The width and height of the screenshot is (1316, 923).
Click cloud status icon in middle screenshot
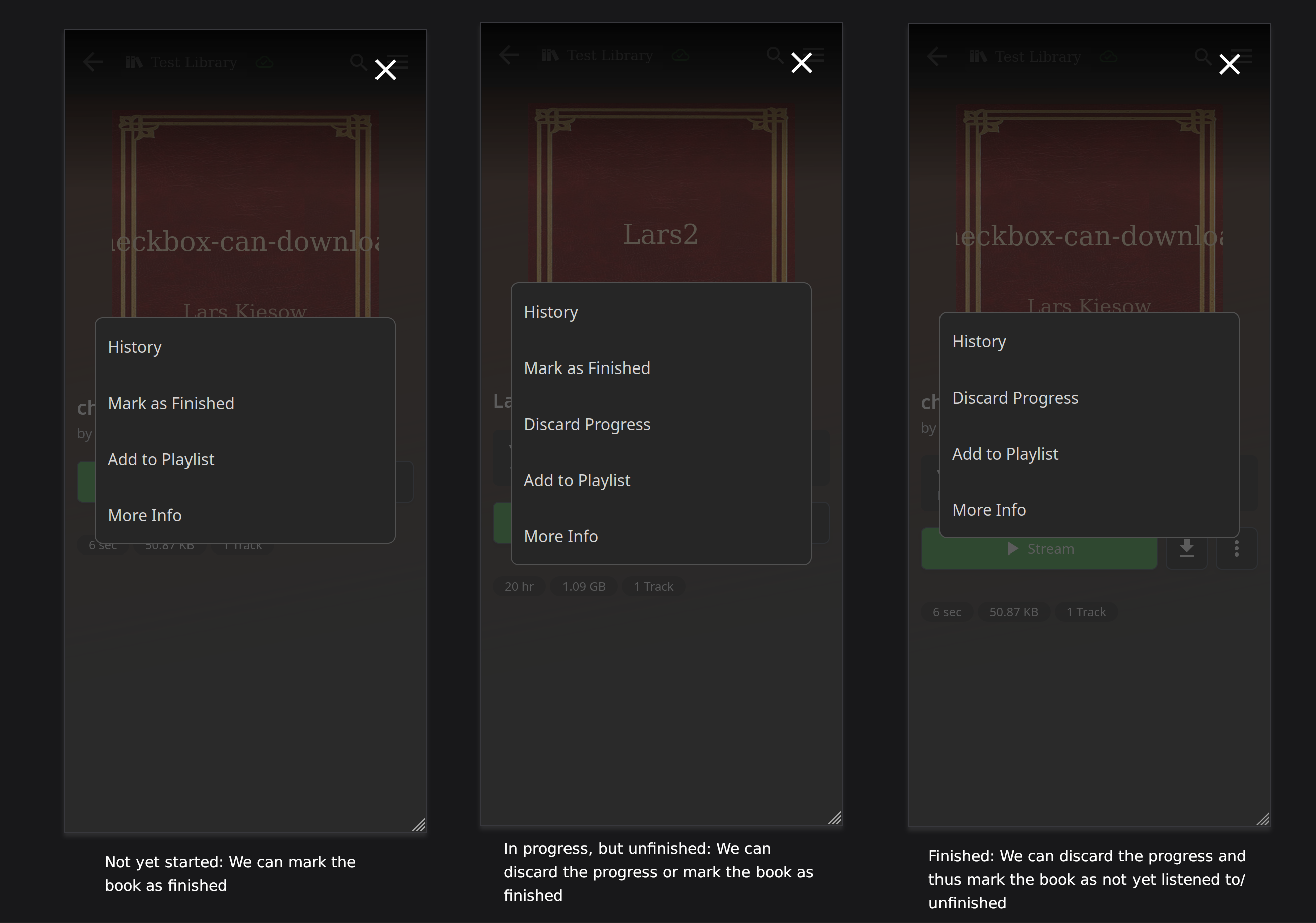point(680,55)
